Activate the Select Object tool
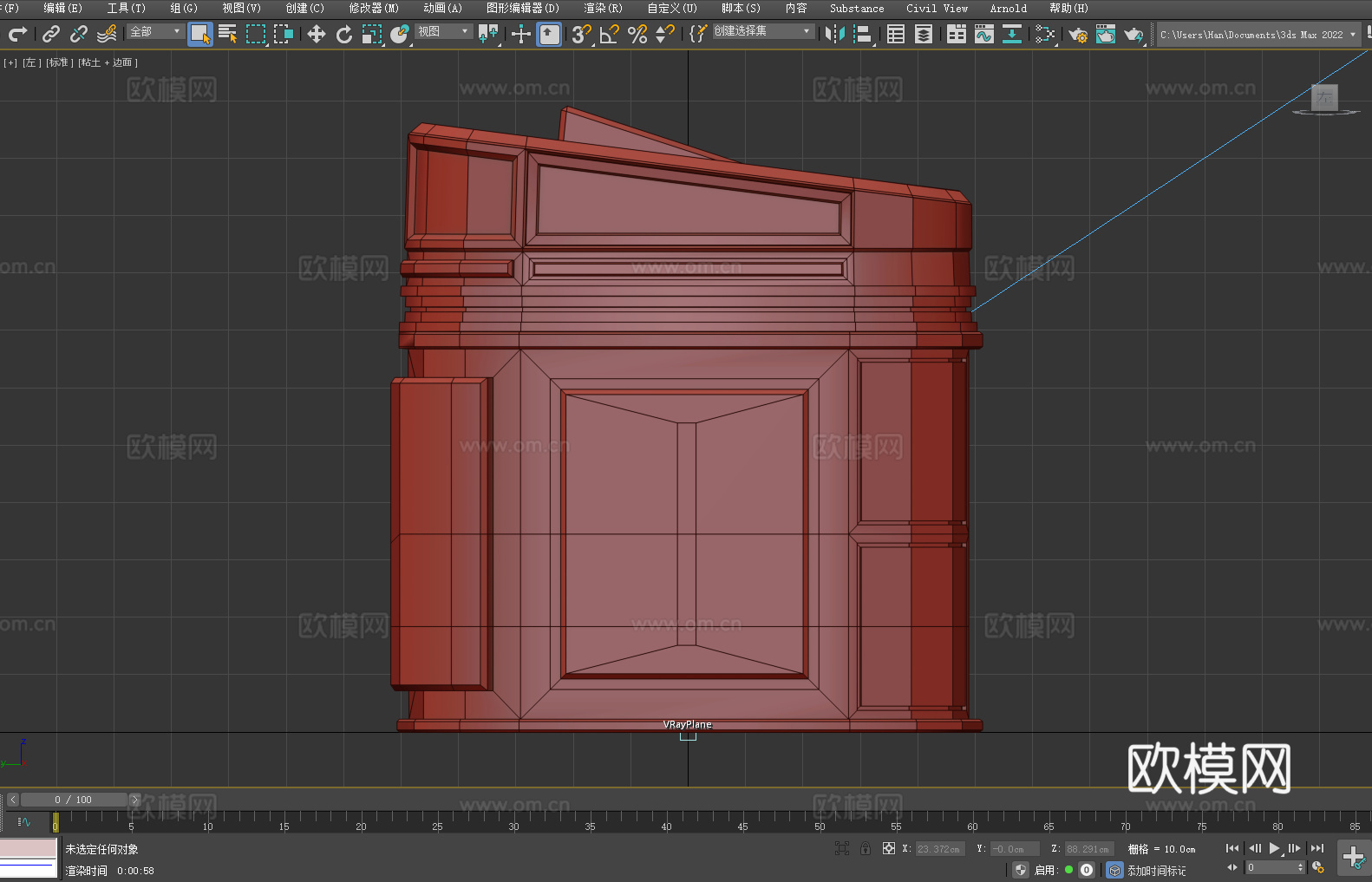The image size is (1372, 882). pyautogui.click(x=200, y=34)
